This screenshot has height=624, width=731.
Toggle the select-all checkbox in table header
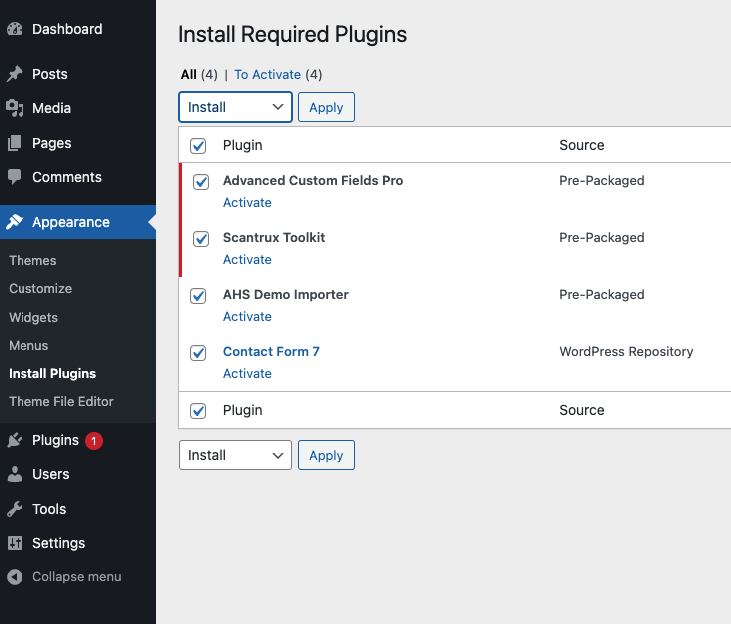(x=198, y=146)
